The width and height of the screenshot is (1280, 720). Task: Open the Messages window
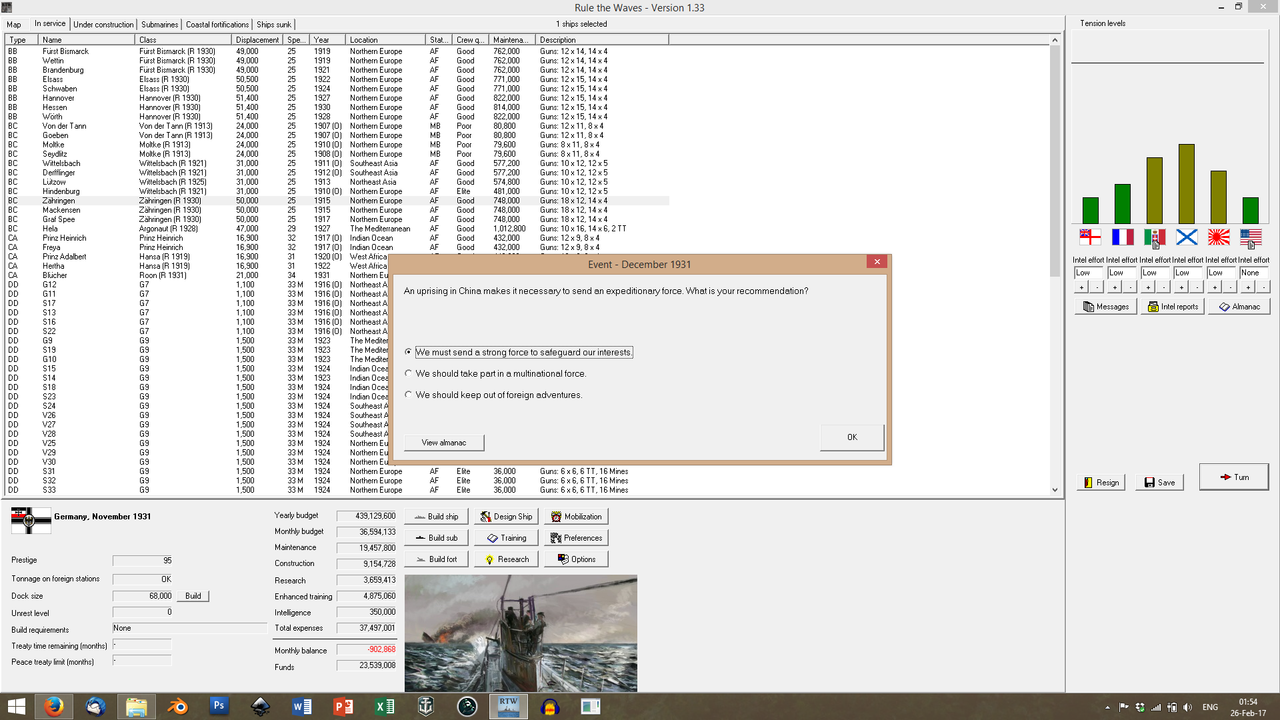(x=1104, y=306)
